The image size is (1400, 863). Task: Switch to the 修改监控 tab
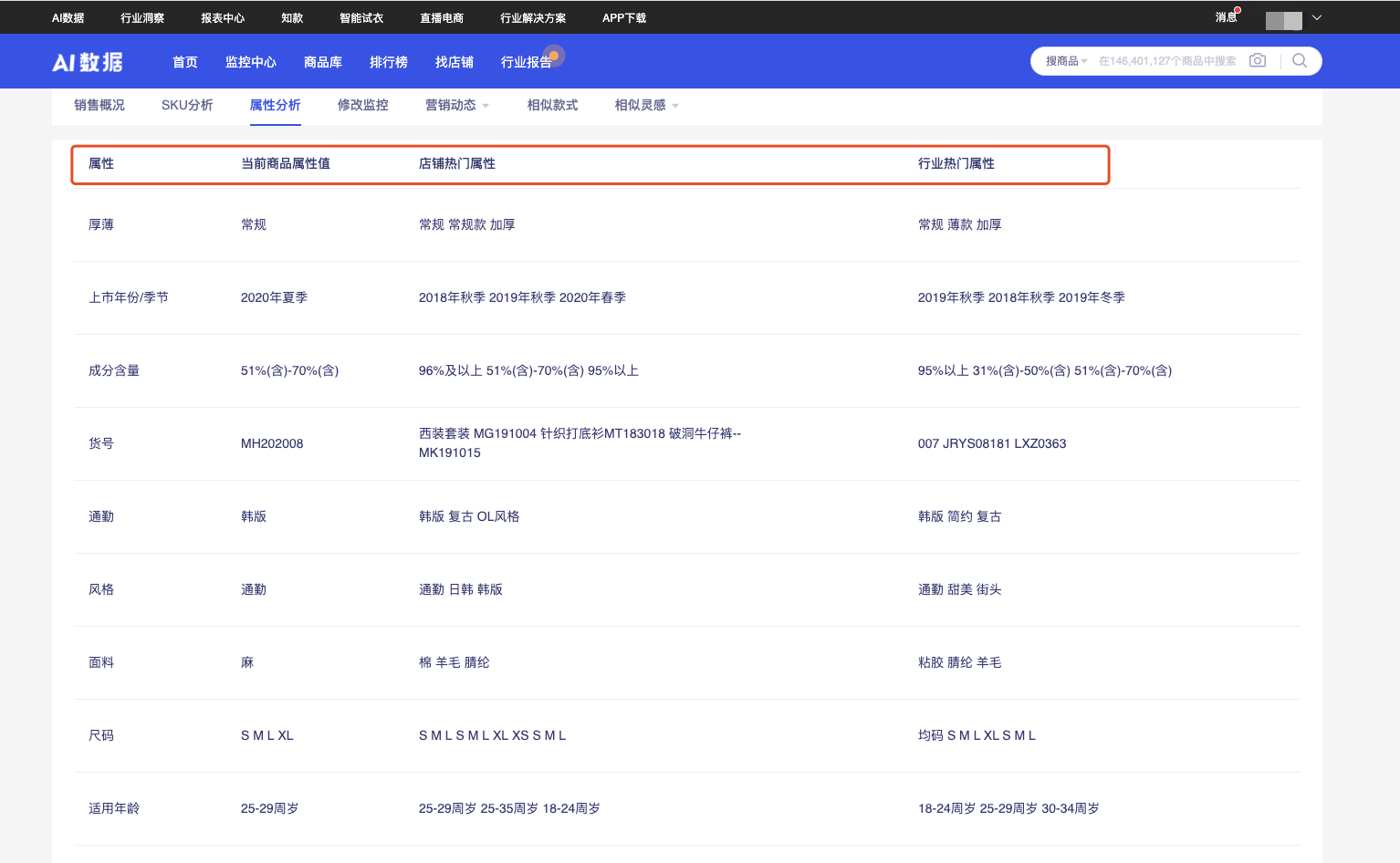pyautogui.click(x=363, y=105)
